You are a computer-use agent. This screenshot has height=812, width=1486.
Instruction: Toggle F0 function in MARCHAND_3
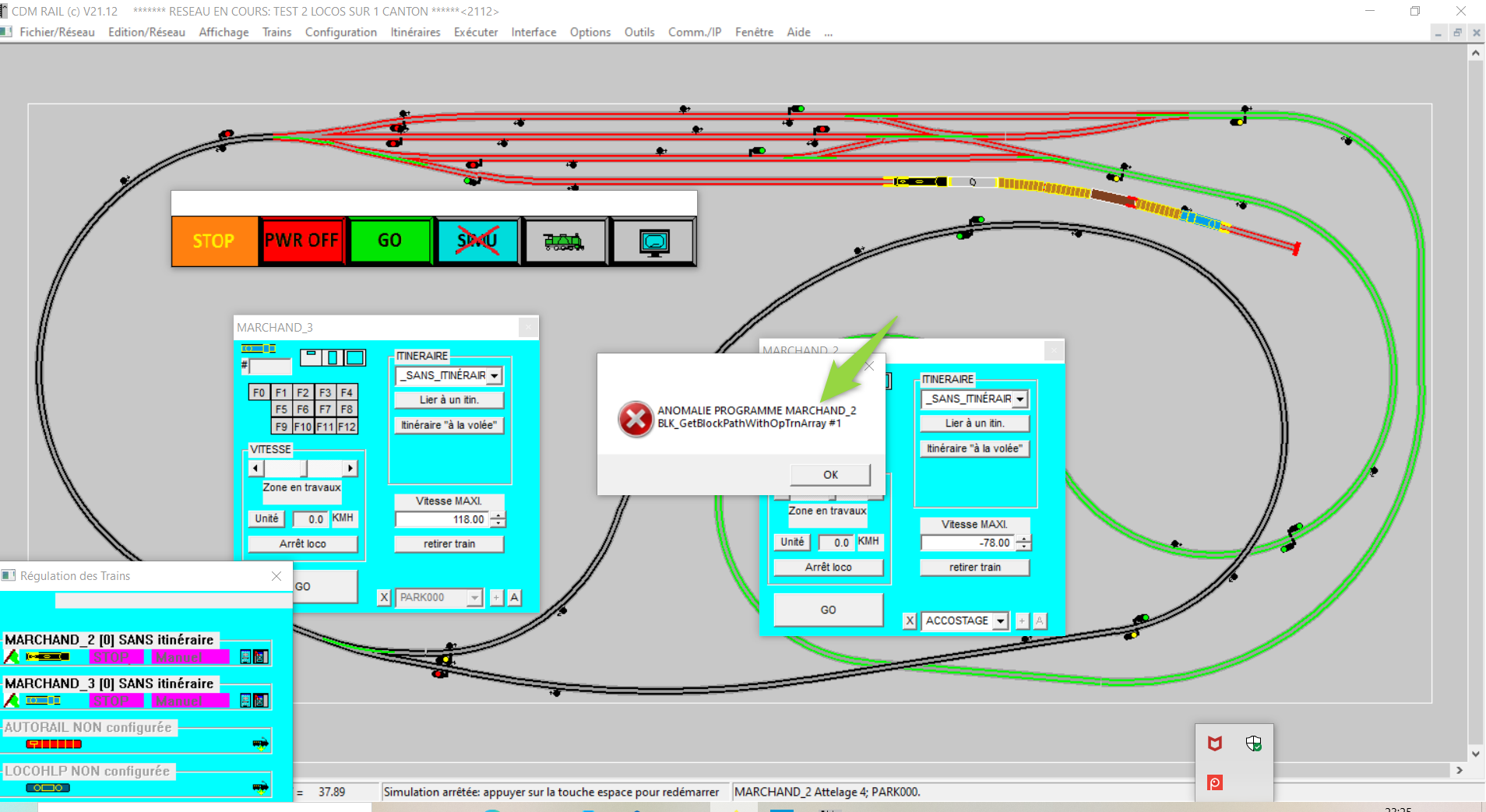pos(259,392)
